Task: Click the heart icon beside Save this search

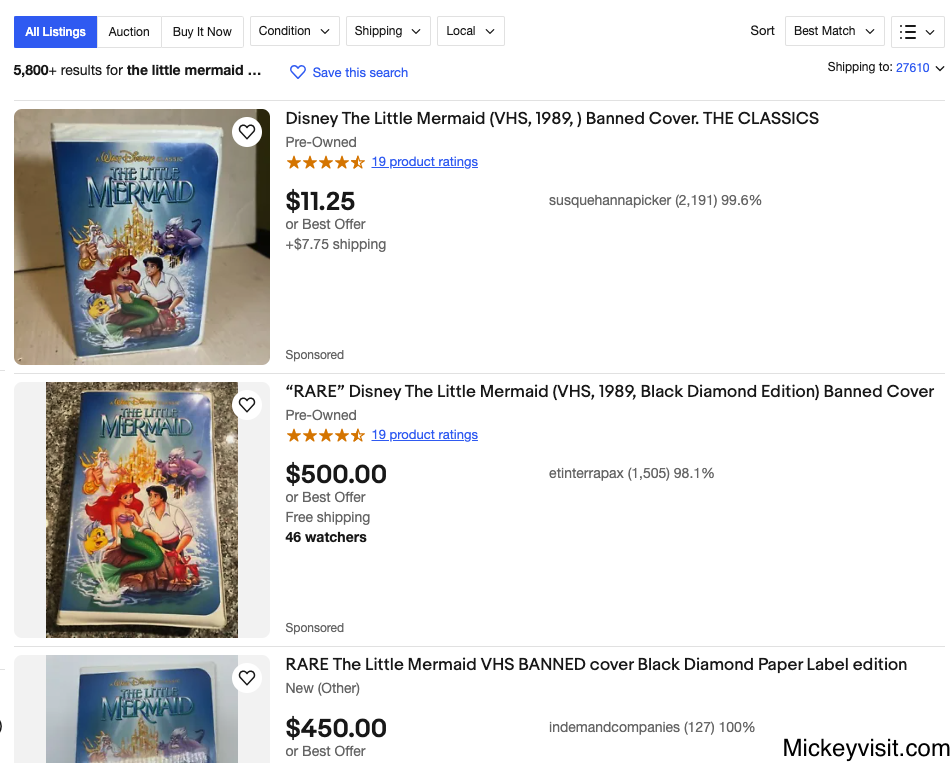Action: (297, 72)
